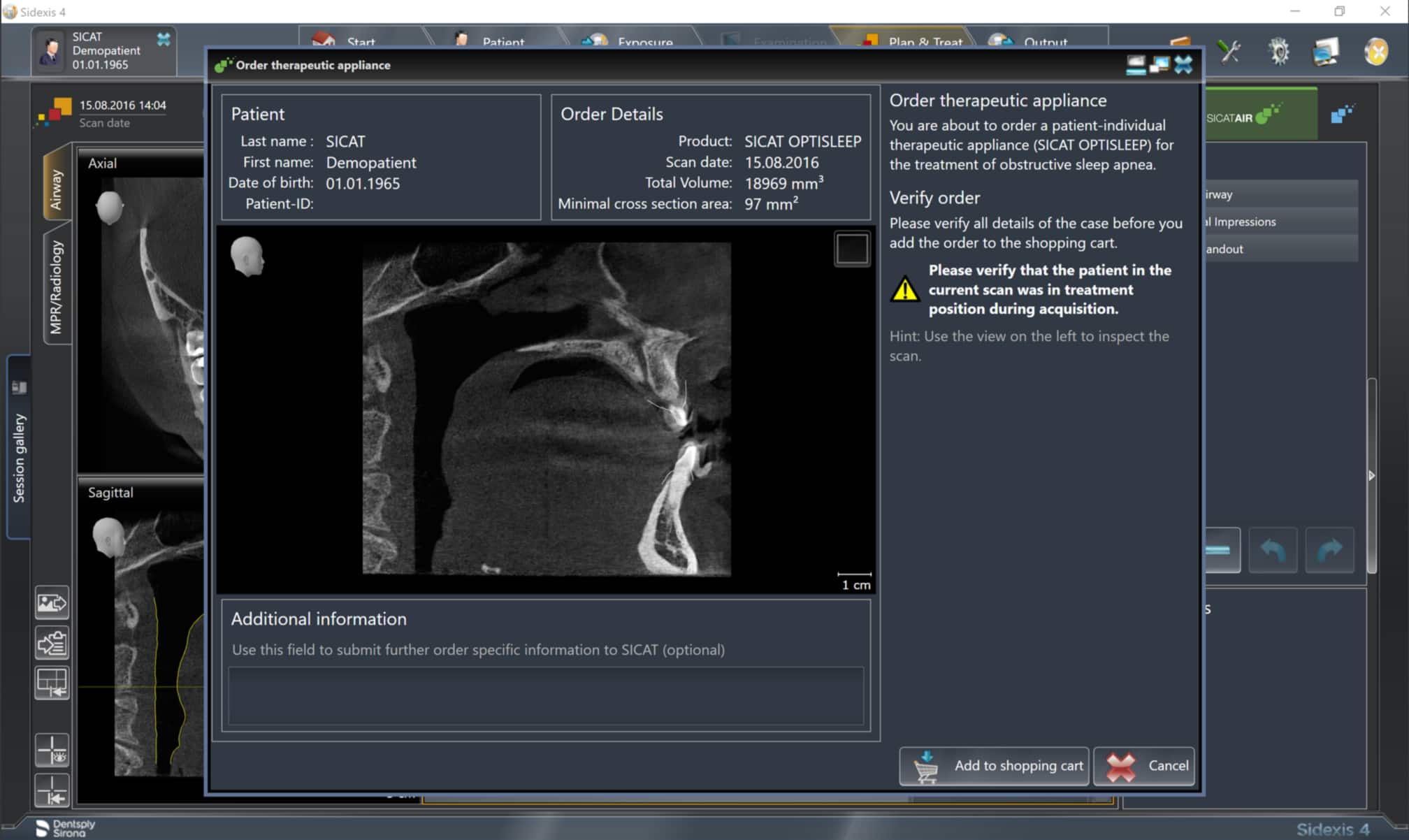Click the blue squares icon beside SICAT AIR

1343,113
